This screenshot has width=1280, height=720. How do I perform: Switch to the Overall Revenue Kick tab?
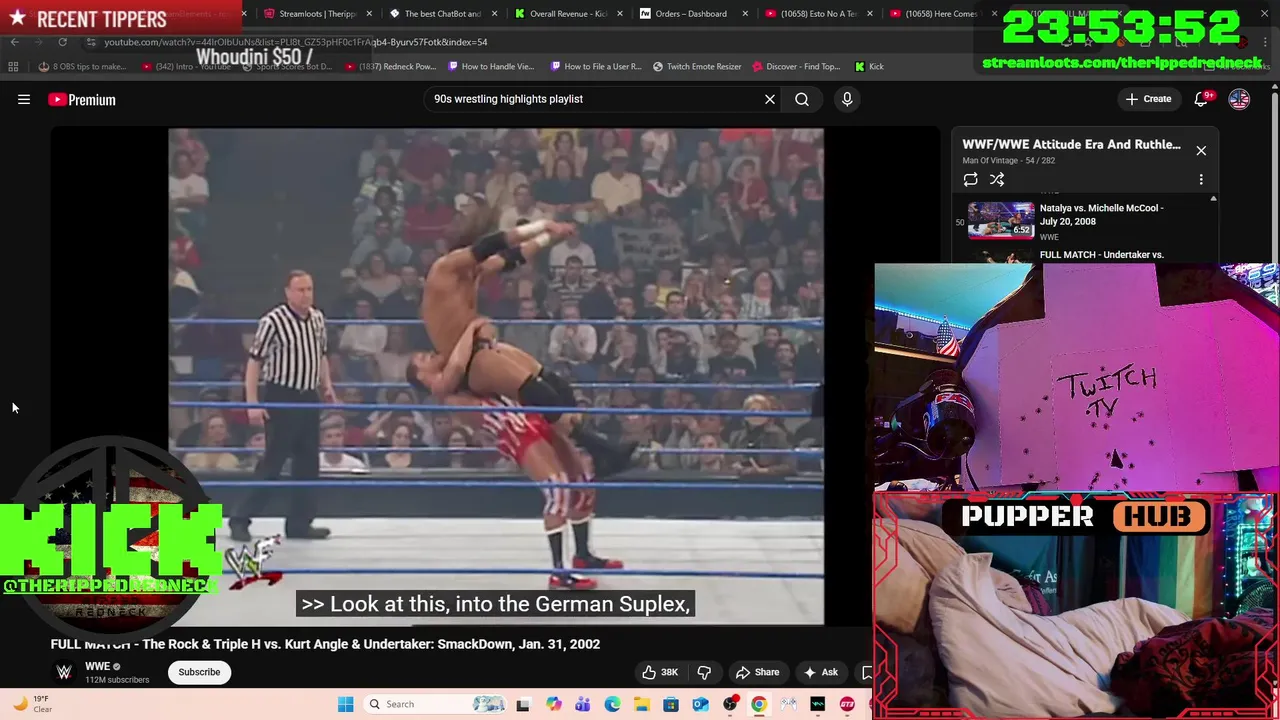[x=567, y=14]
